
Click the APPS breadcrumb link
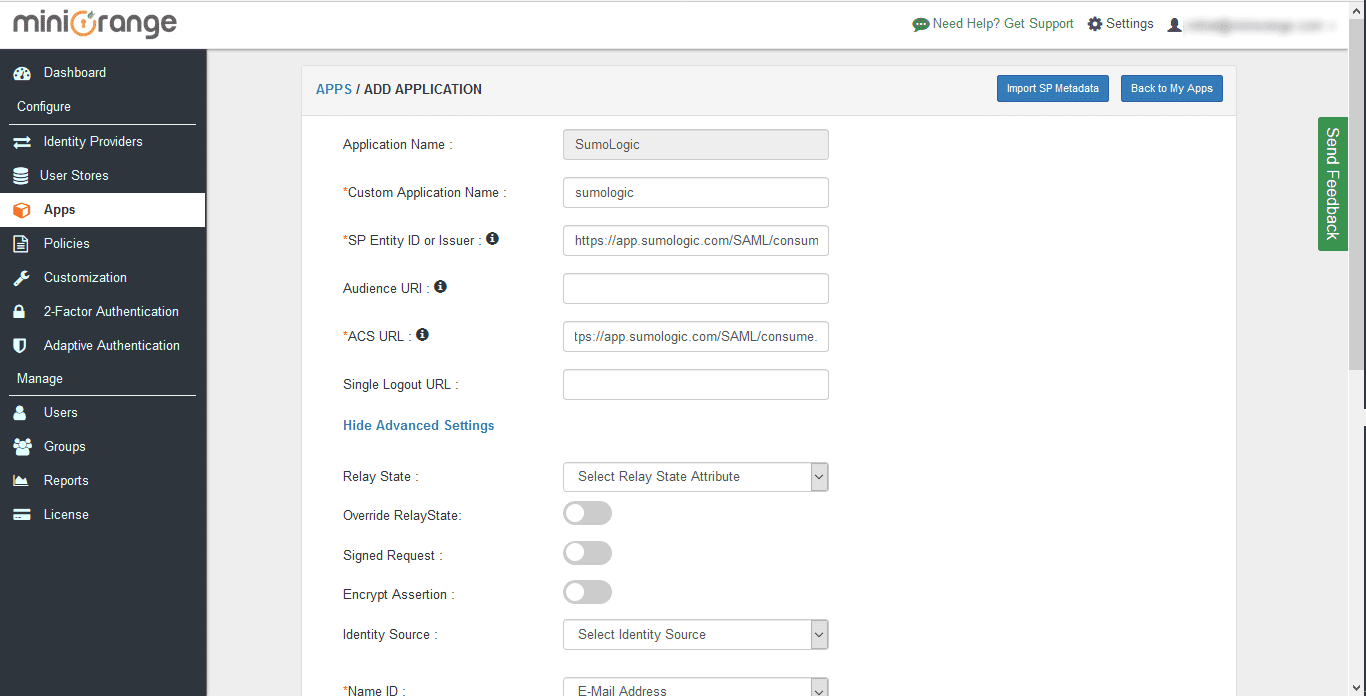click(334, 89)
